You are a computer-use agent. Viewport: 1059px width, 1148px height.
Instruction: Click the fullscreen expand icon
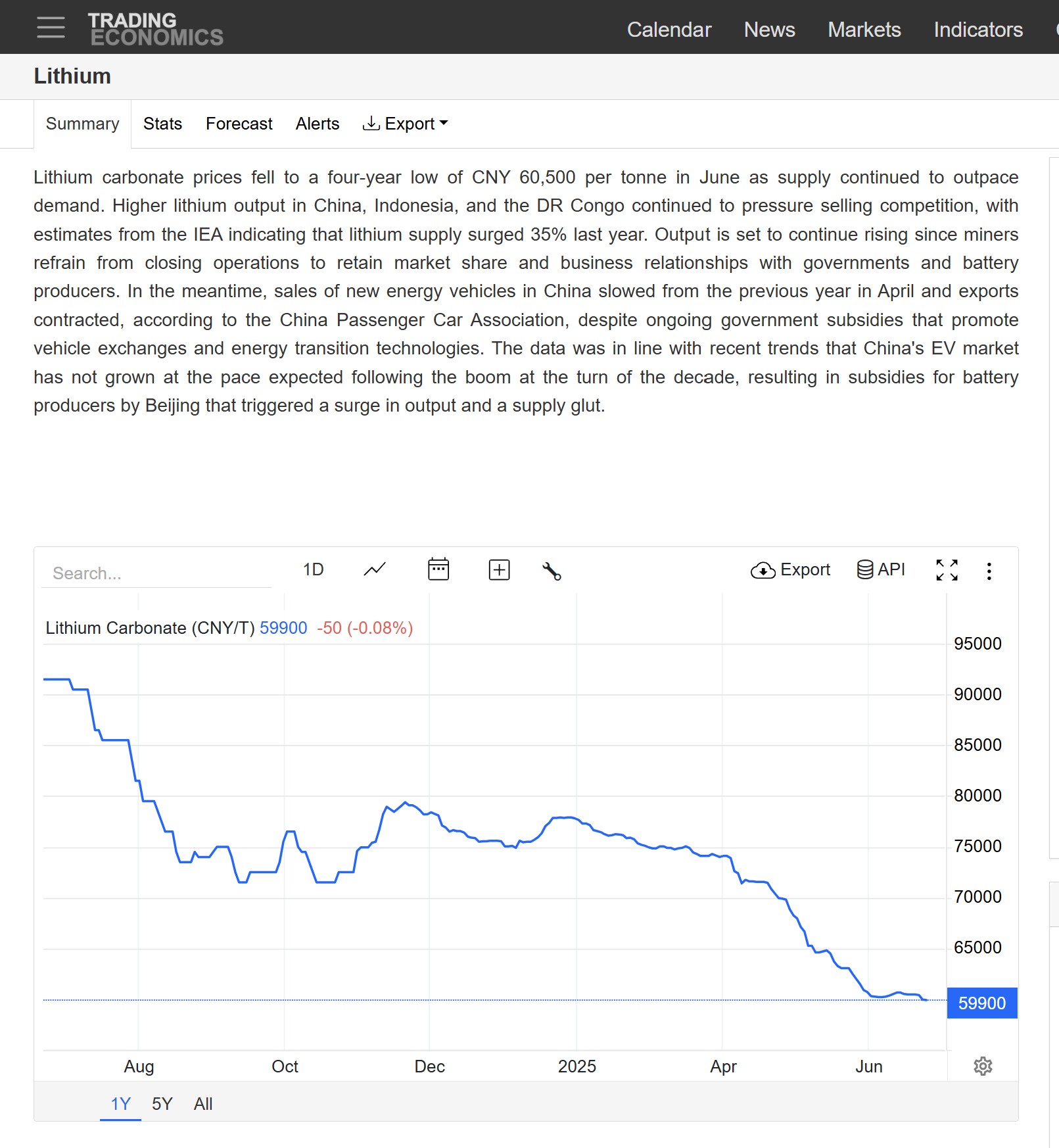(x=947, y=570)
